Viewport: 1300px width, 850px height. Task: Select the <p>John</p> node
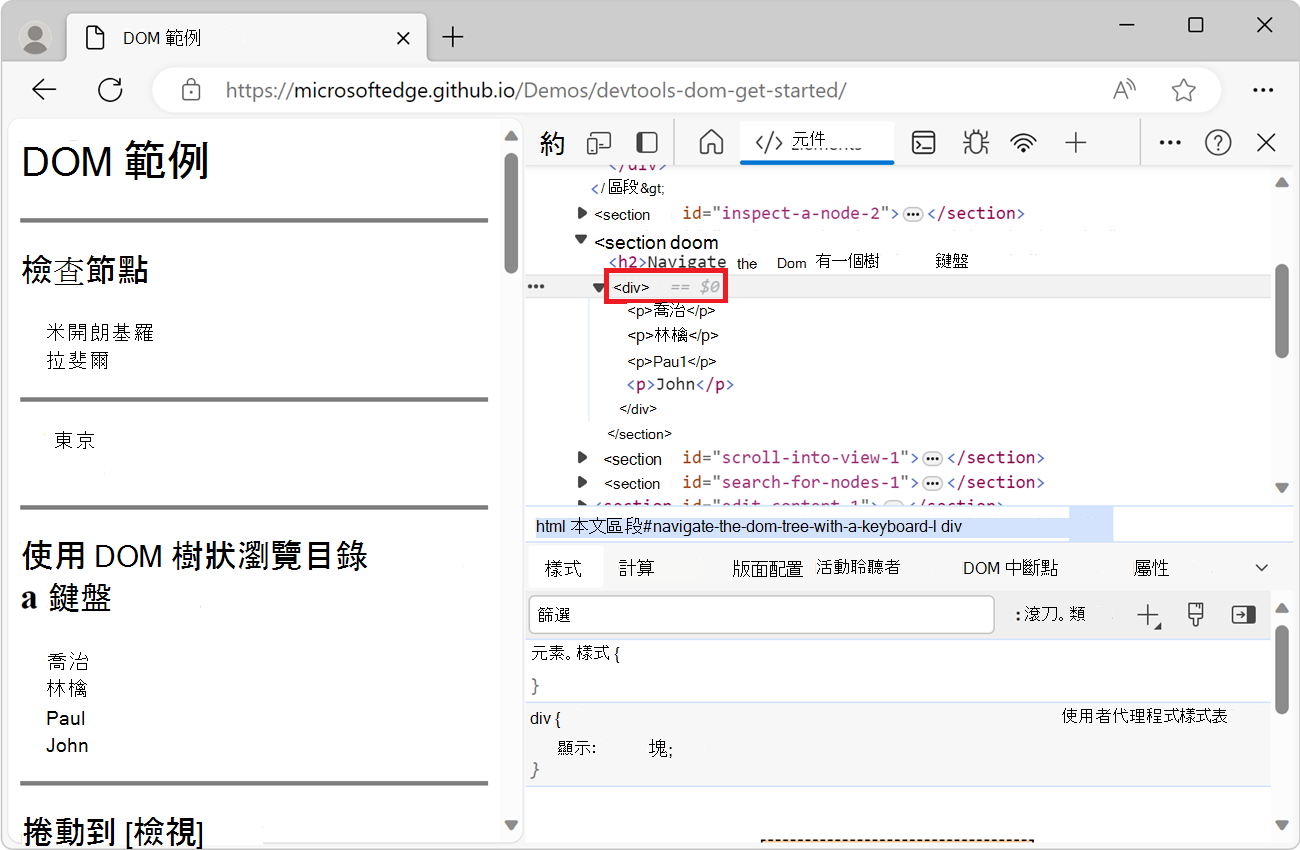point(681,385)
